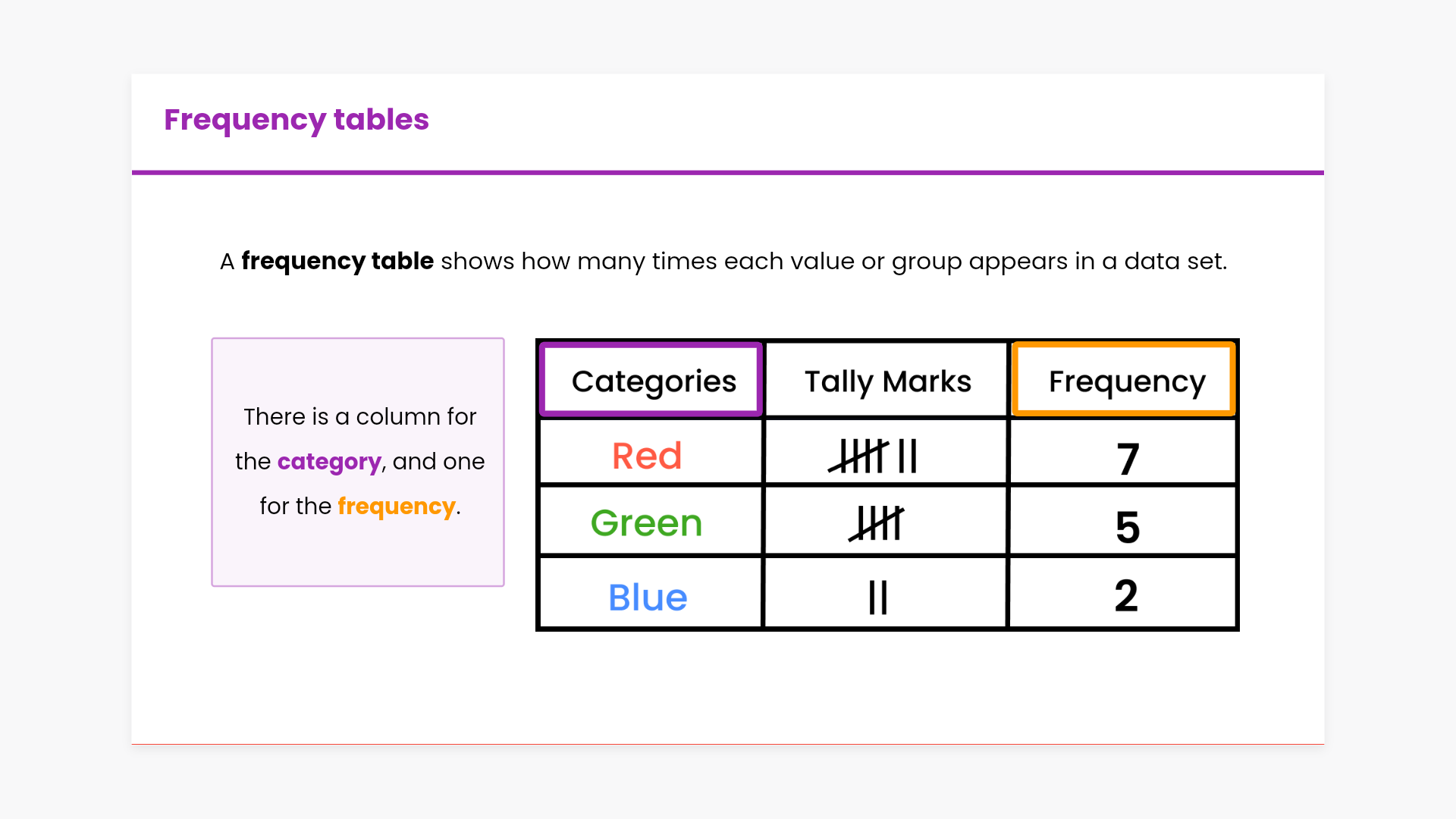Click the frequency value 7
The image size is (1456, 819).
1128,459
